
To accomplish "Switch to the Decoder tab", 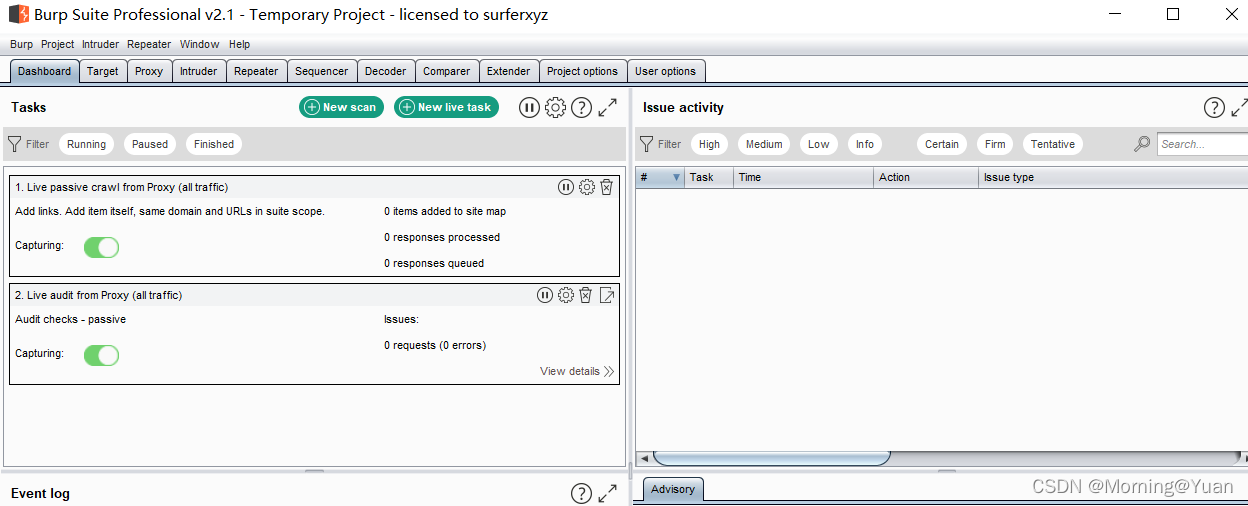I will tap(386, 71).
